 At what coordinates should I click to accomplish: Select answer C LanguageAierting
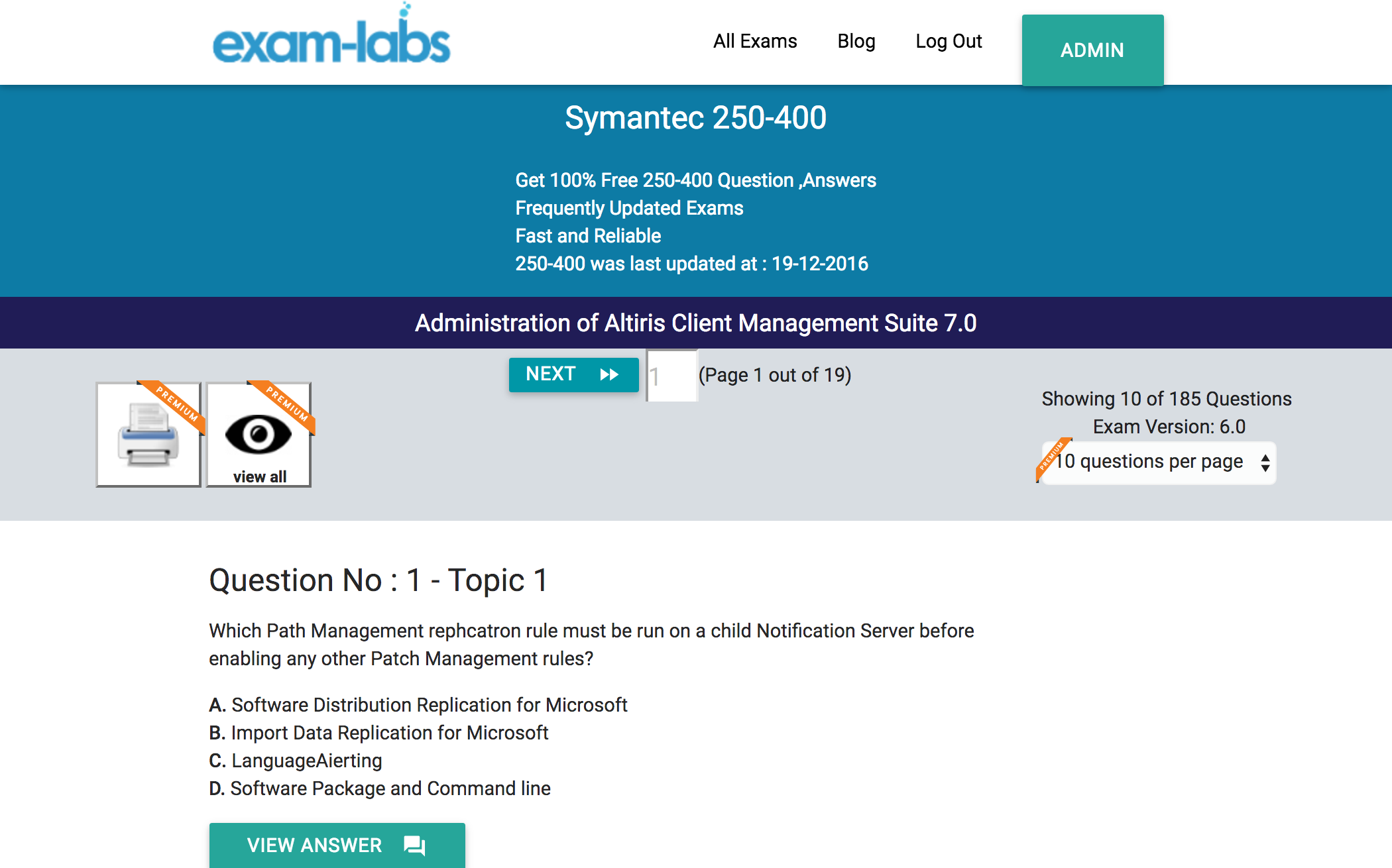(x=296, y=761)
